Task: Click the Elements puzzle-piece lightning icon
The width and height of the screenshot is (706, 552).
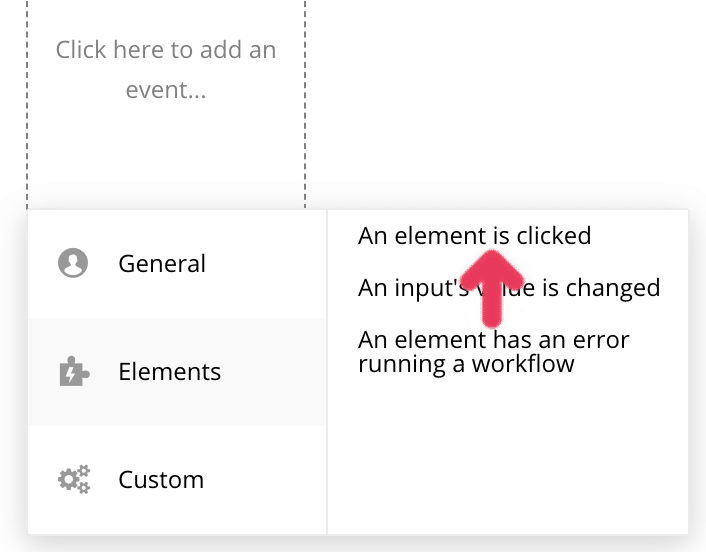Action: point(73,372)
